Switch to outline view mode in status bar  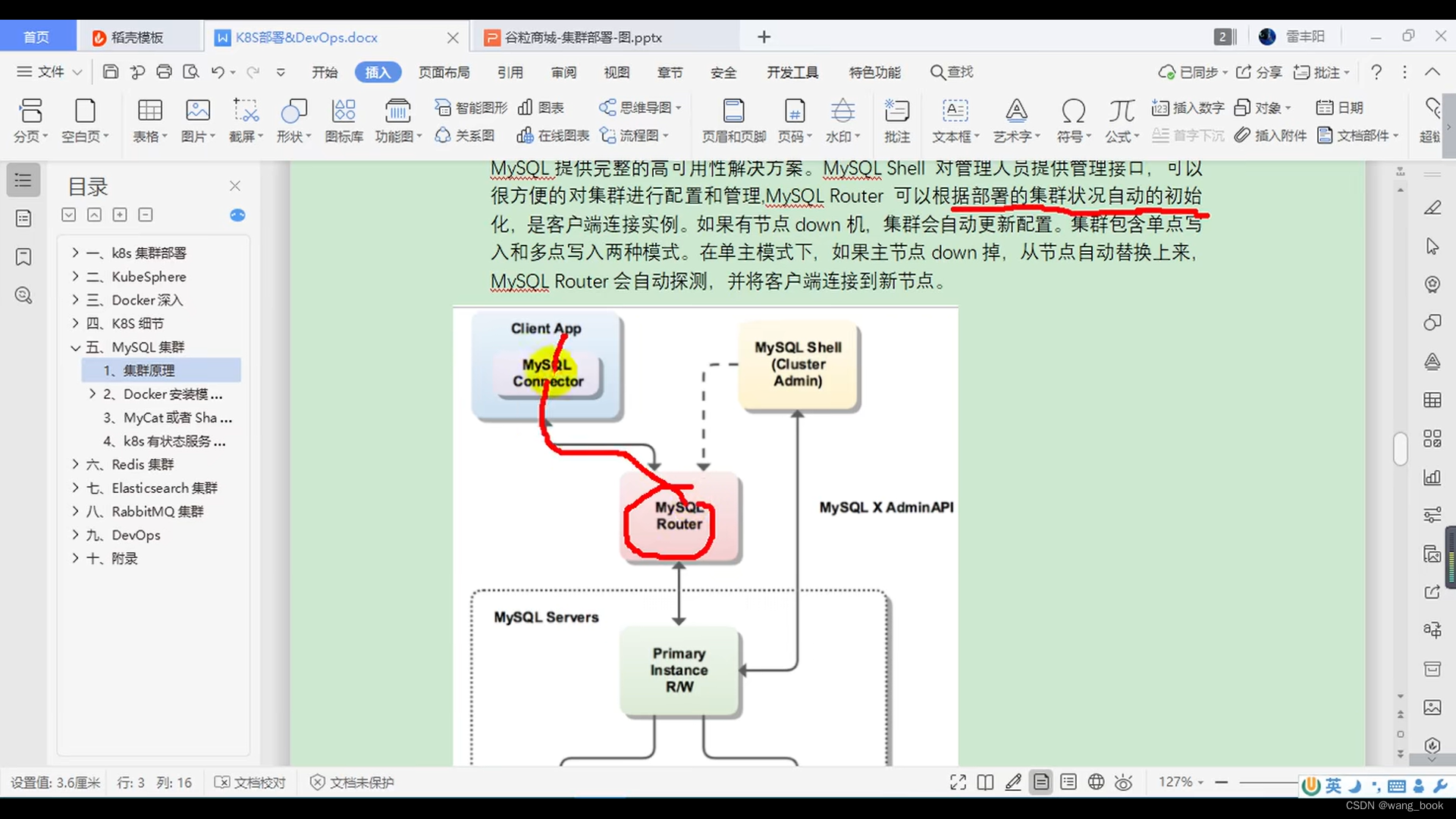pos(1068,783)
